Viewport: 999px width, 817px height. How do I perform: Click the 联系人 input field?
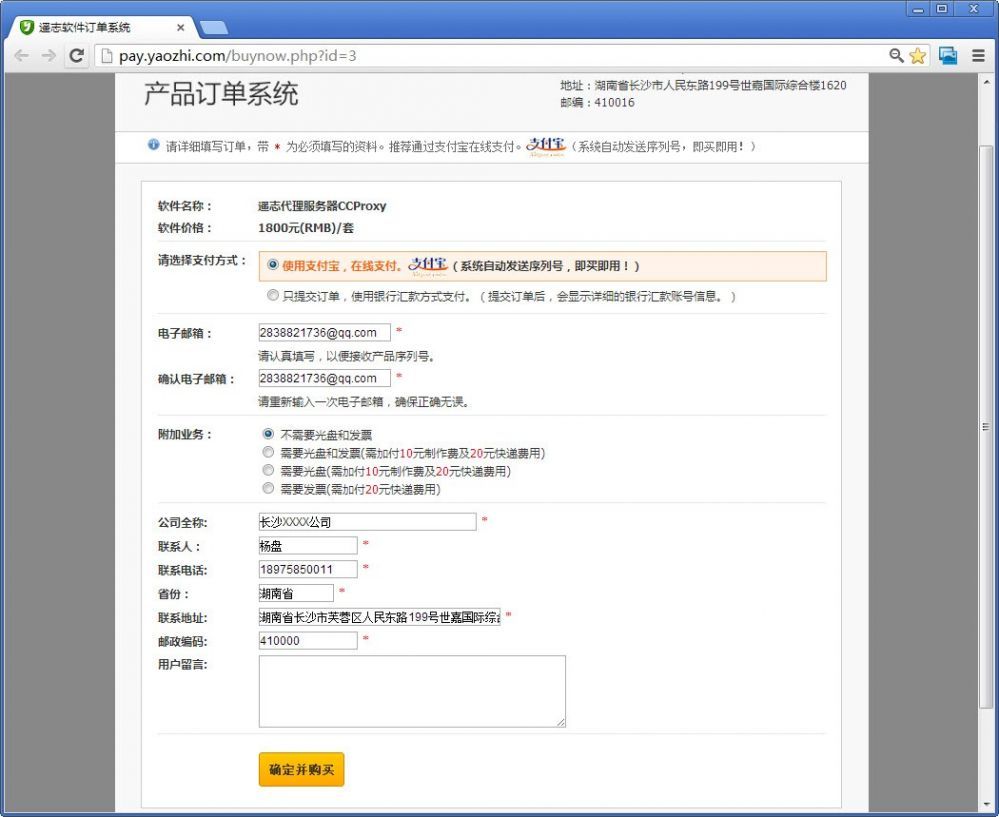click(308, 546)
